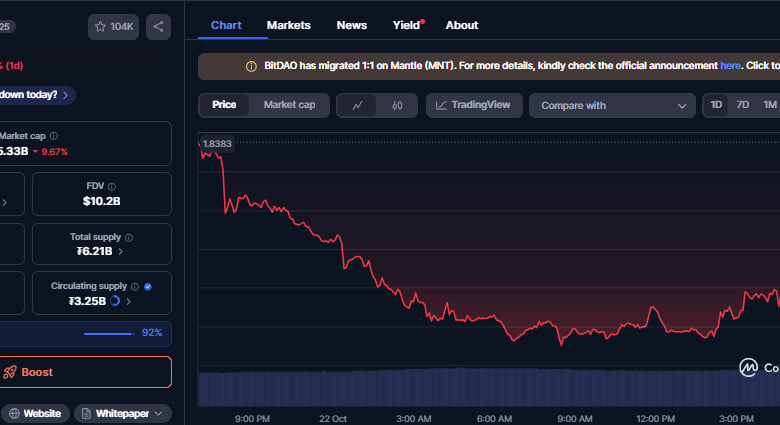
Task: Switch chart to Market cap view
Action: click(x=289, y=105)
